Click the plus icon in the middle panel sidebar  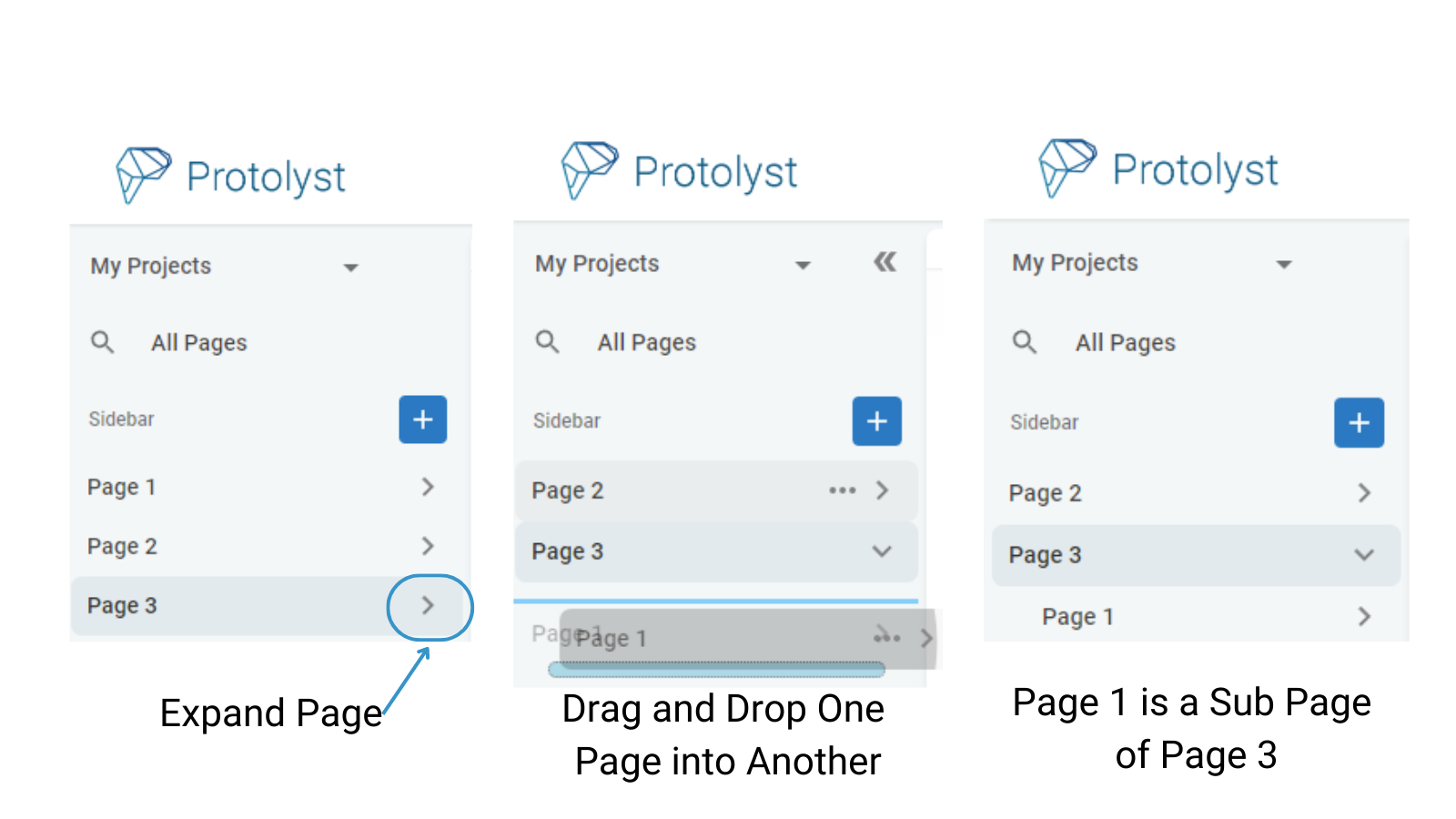tap(876, 420)
